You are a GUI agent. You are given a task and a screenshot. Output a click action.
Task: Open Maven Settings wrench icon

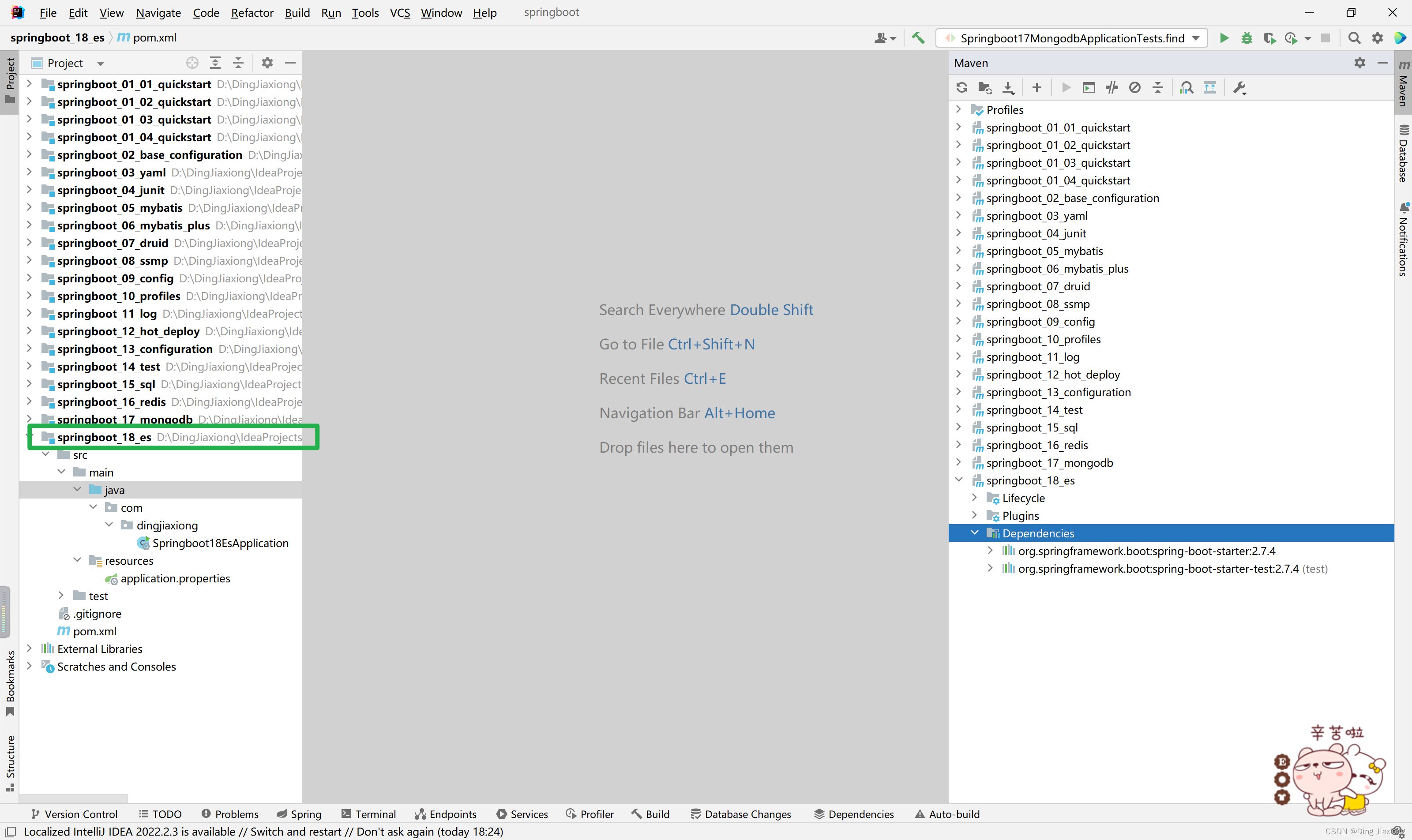click(x=1239, y=88)
